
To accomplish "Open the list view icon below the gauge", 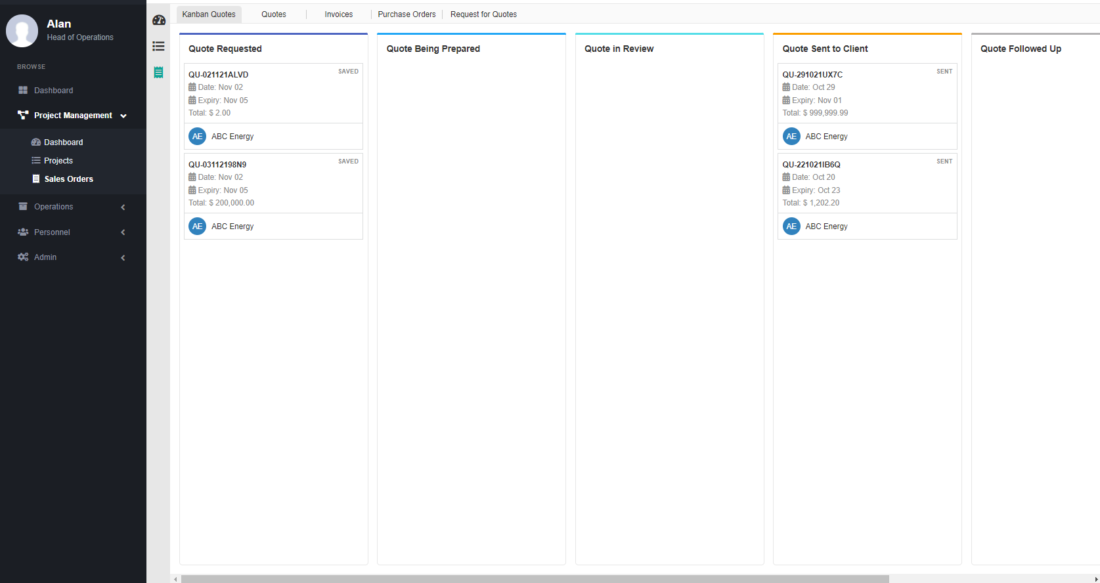I will 158,46.
